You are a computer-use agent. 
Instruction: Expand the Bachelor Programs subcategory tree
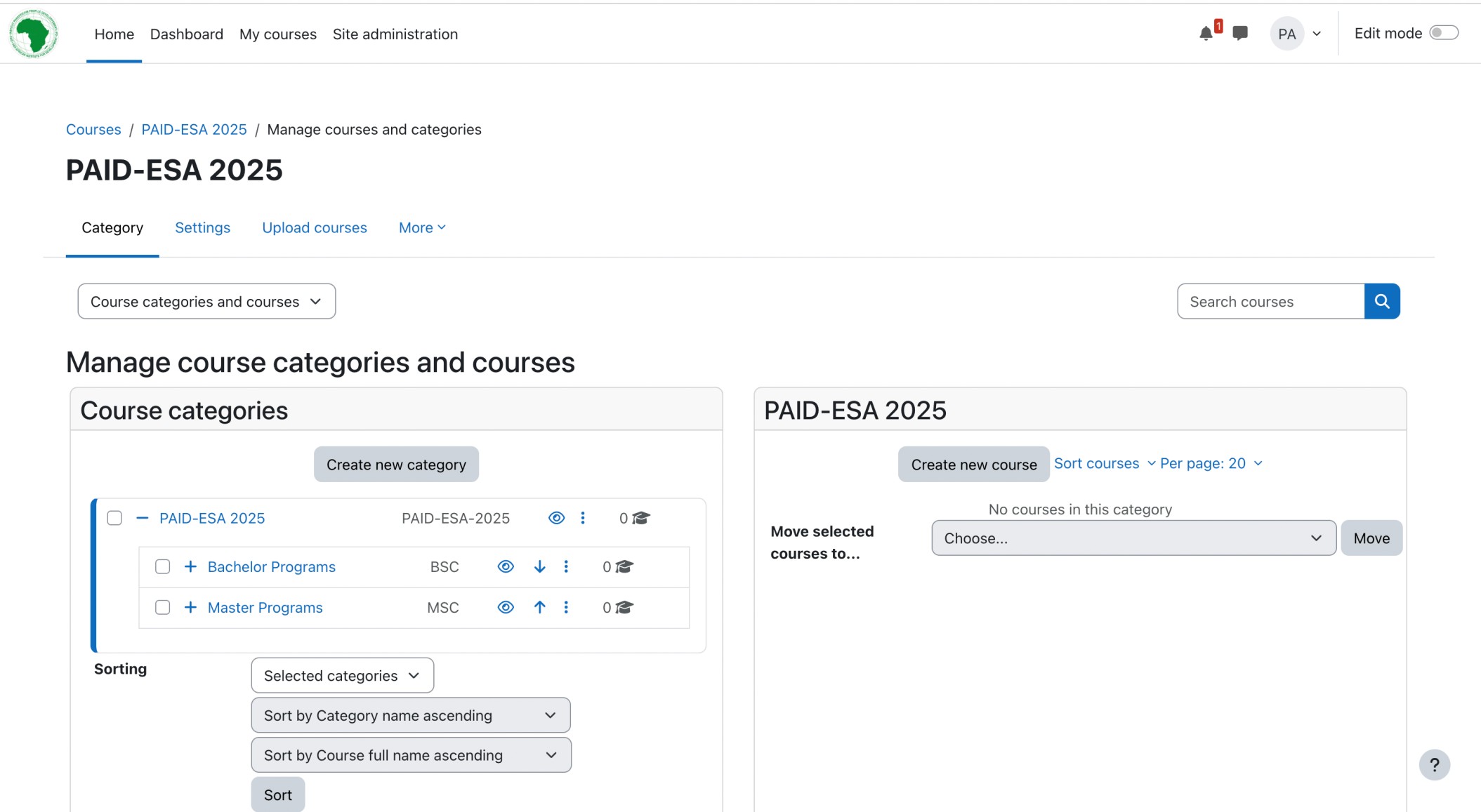[190, 566]
